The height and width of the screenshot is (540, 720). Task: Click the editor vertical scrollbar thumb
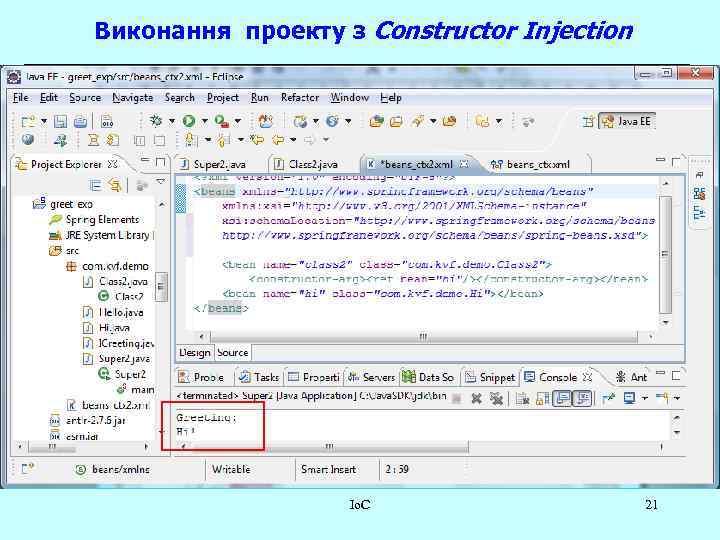tap(665, 254)
